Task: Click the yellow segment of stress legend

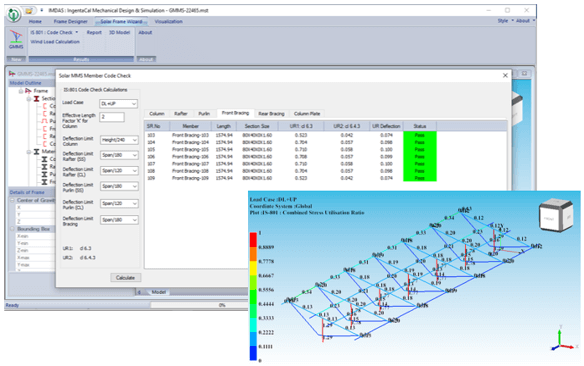Action: click(x=253, y=268)
